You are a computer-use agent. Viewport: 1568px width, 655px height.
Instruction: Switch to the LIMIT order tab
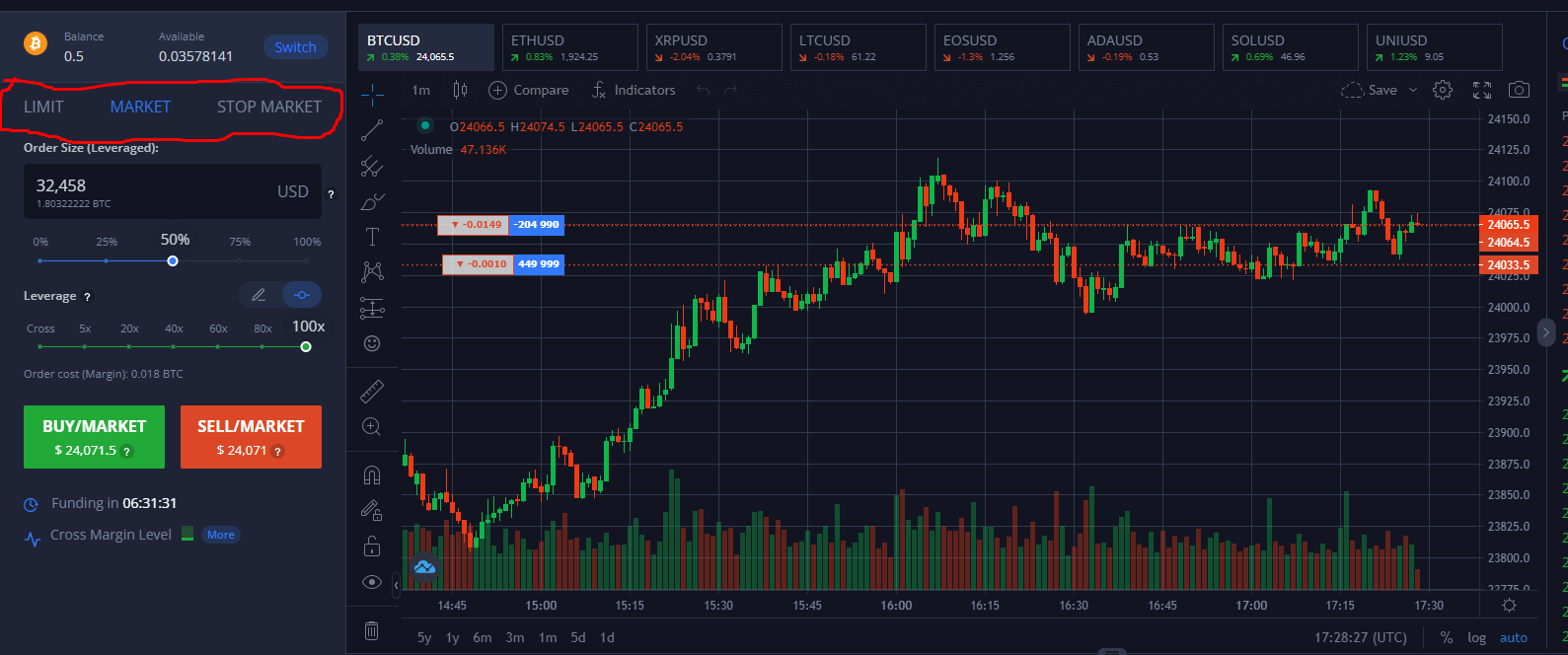tap(43, 107)
